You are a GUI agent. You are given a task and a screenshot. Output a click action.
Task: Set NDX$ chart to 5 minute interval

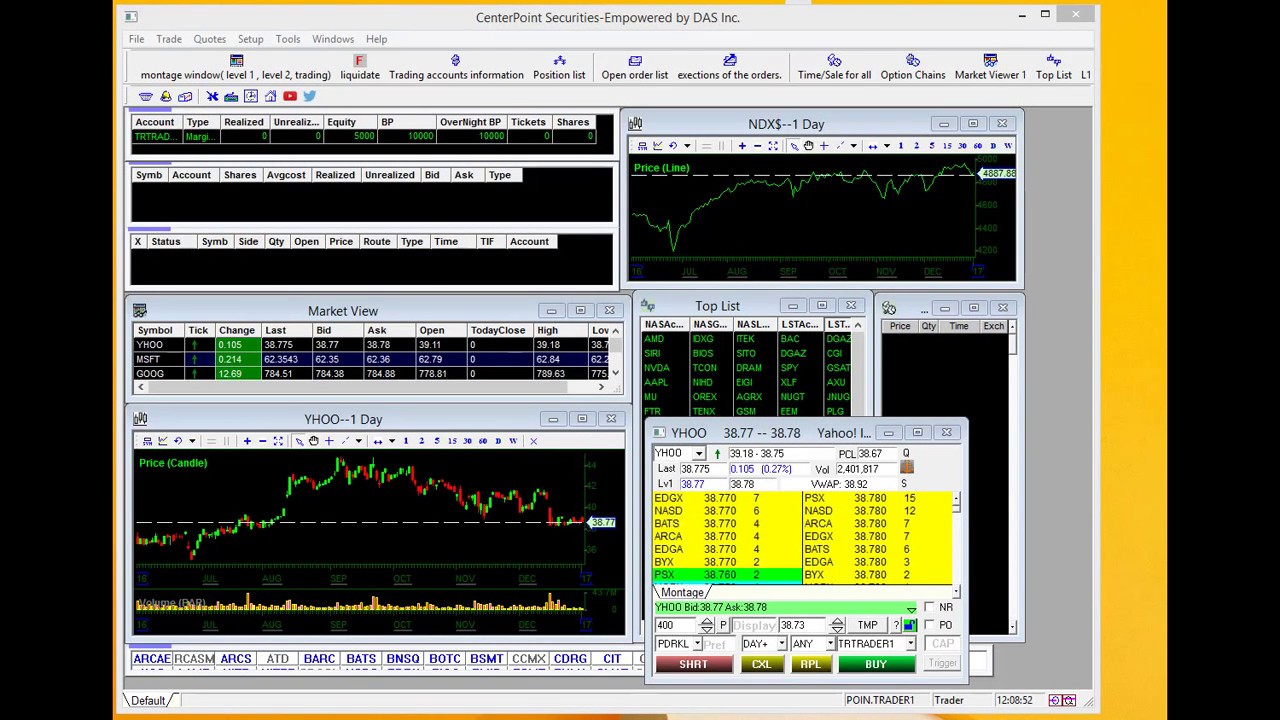tap(931, 146)
